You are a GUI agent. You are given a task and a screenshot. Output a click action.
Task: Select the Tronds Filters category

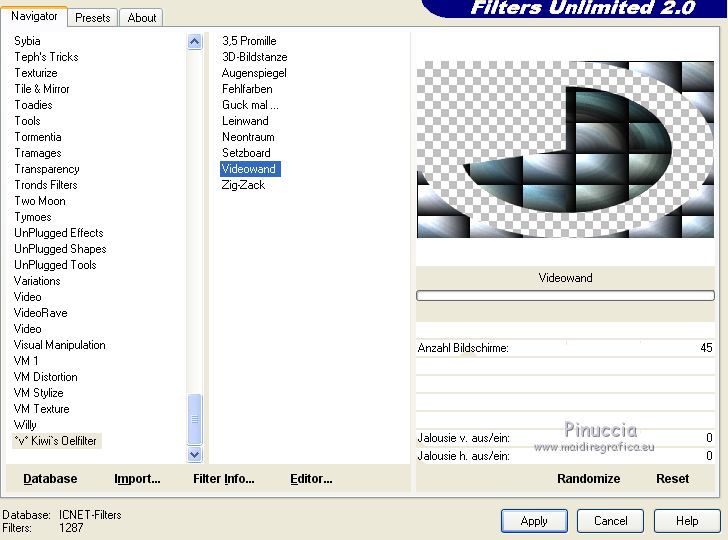46,185
